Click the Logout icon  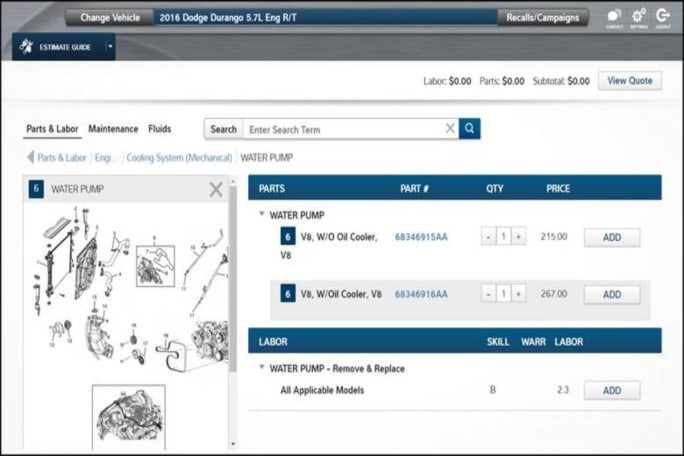click(x=662, y=16)
